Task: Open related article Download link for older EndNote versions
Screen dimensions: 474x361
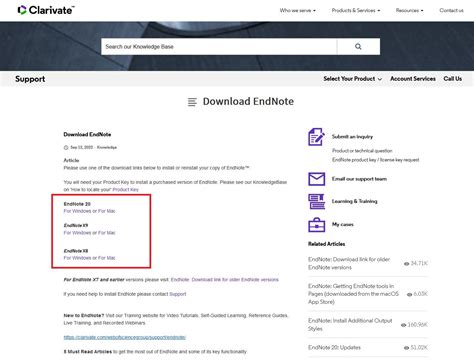Action: 349,263
